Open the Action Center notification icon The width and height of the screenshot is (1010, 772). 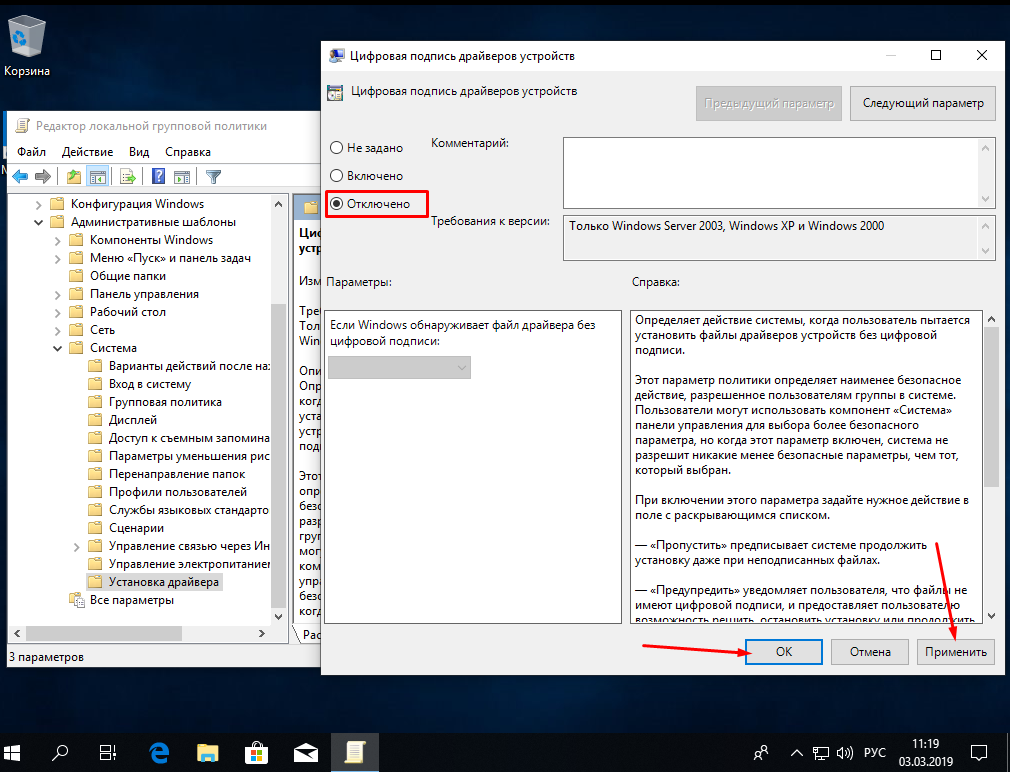click(979, 752)
